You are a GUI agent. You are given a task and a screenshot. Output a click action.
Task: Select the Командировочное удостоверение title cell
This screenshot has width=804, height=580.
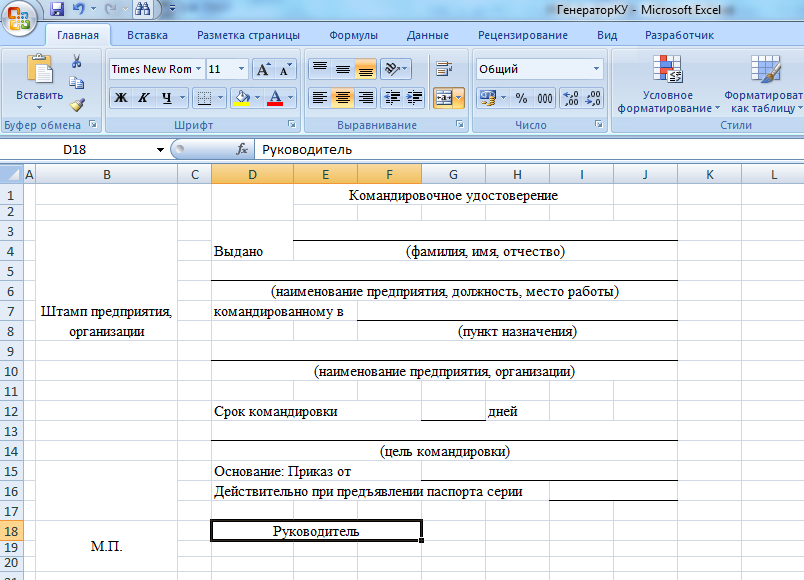453,195
